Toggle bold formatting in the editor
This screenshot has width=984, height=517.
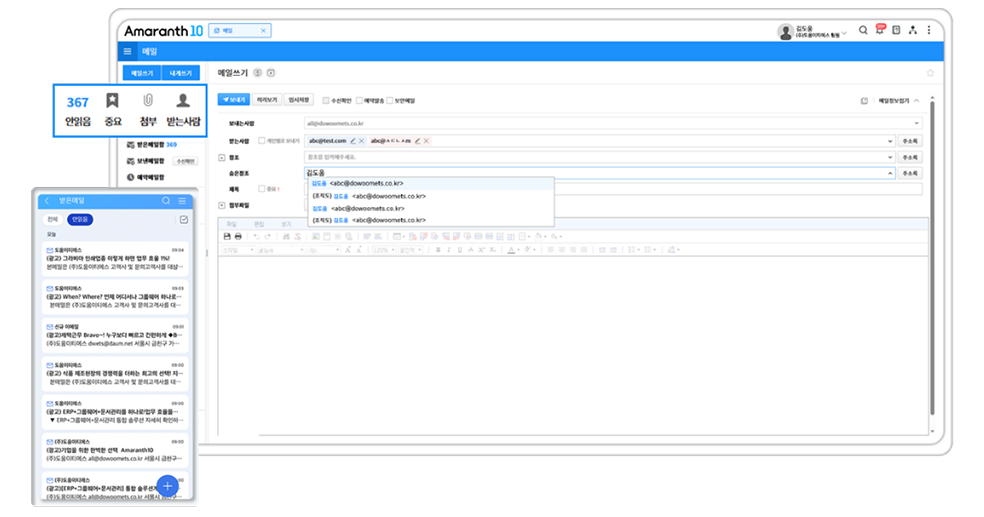click(437, 250)
